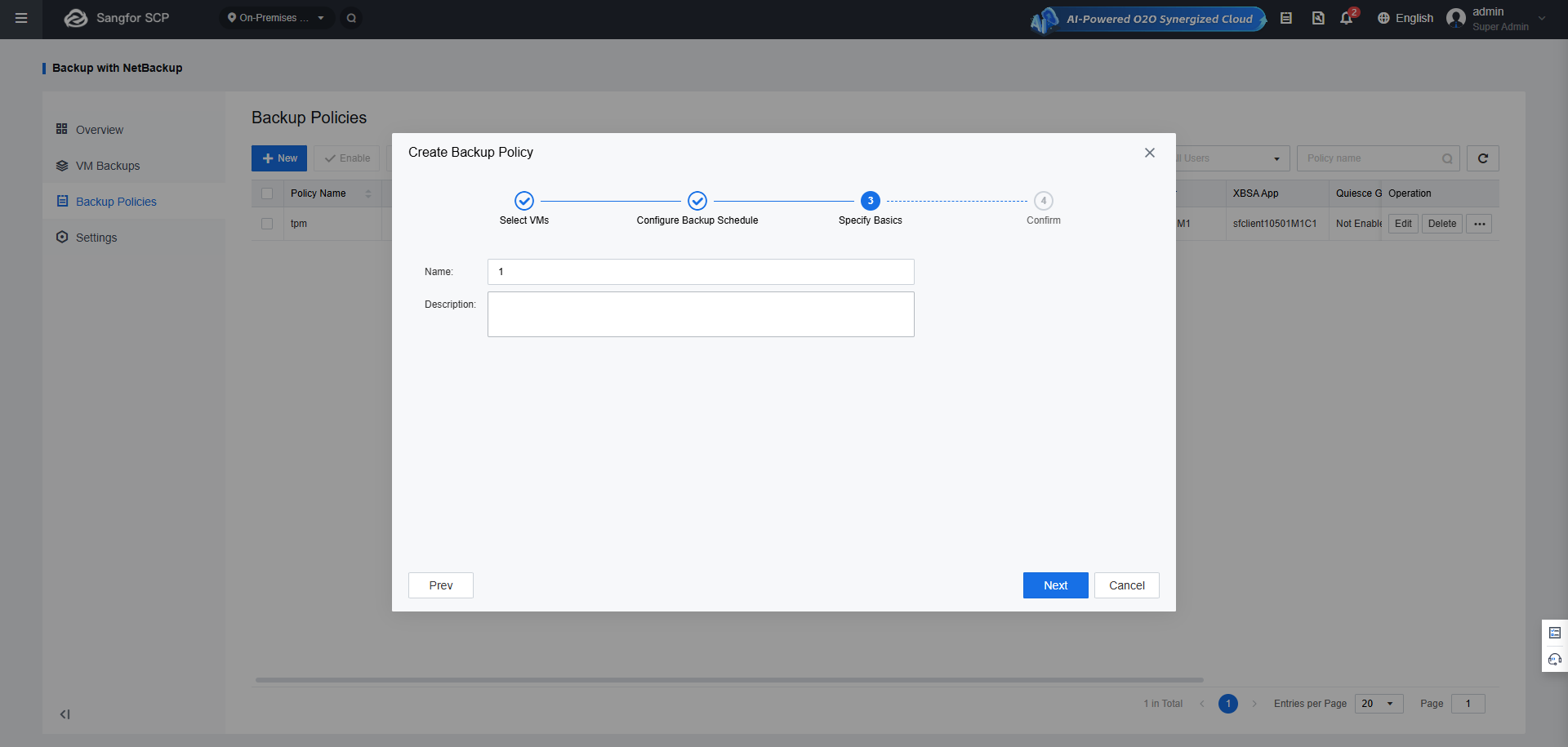The width and height of the screenshot is (1568, 747).
Task: Click the Page number input
Action: [1468, 704]
